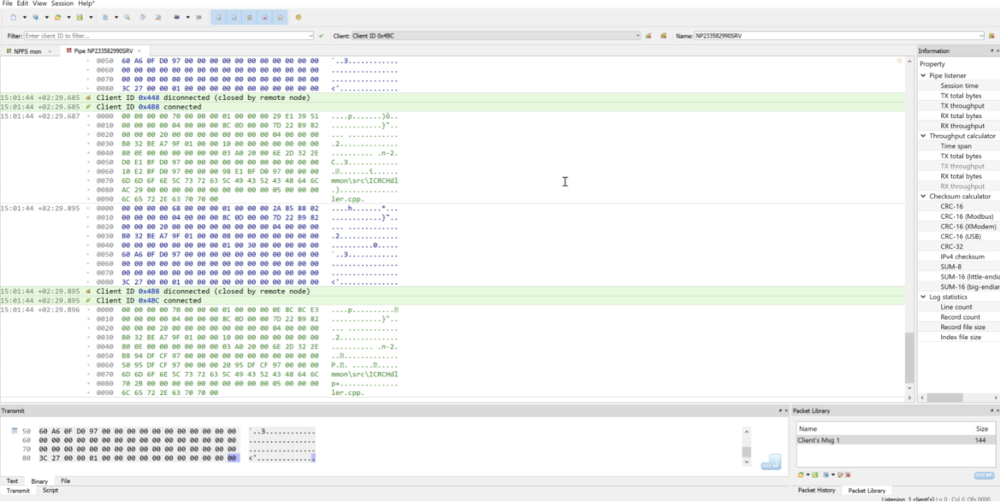This screenshot has height=504, width=1000.
Task: Click the first Packet Library toolbar icon
Action: [x=800, y=475]
